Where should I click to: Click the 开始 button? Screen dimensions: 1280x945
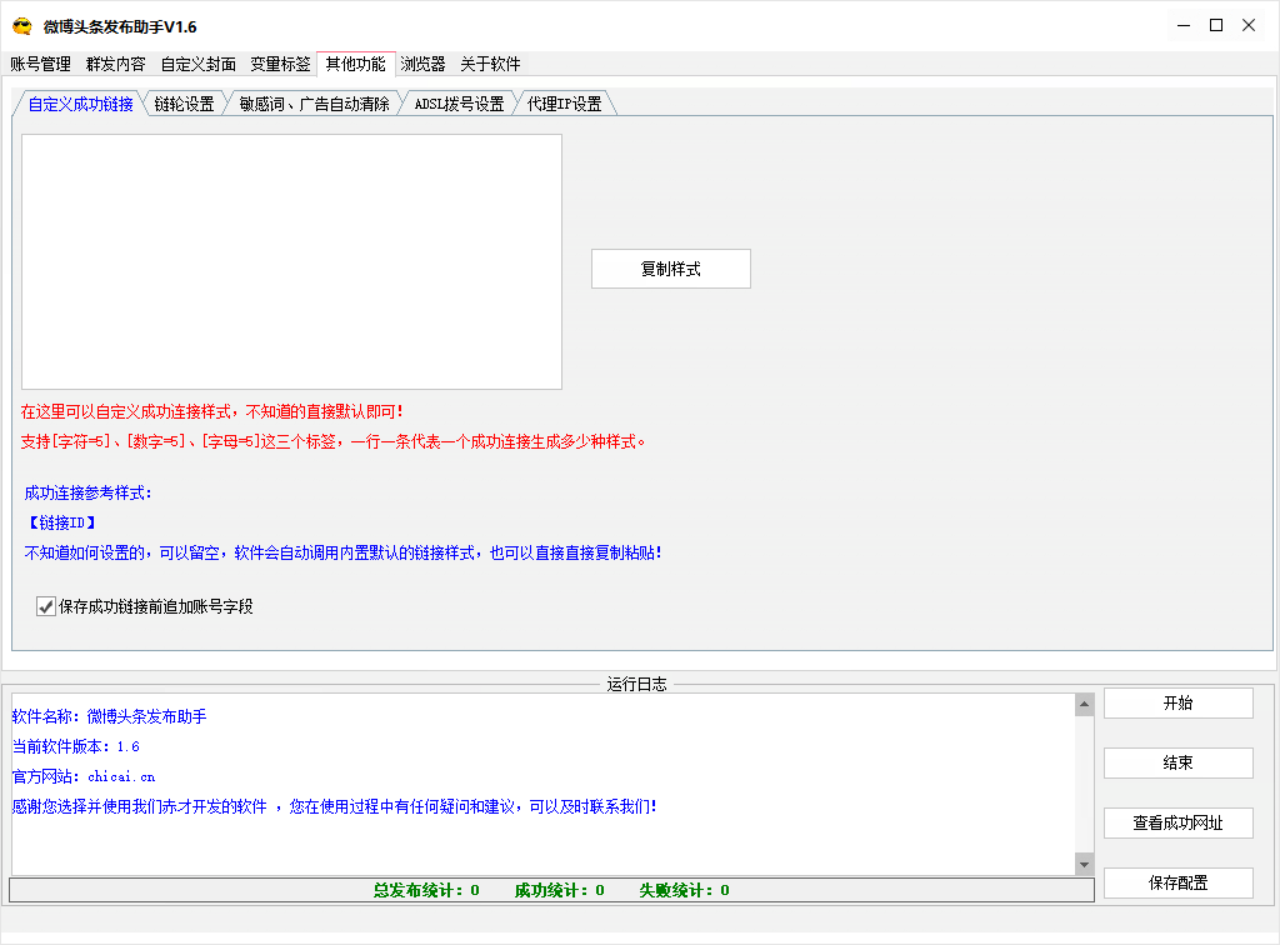point(1178,703)
